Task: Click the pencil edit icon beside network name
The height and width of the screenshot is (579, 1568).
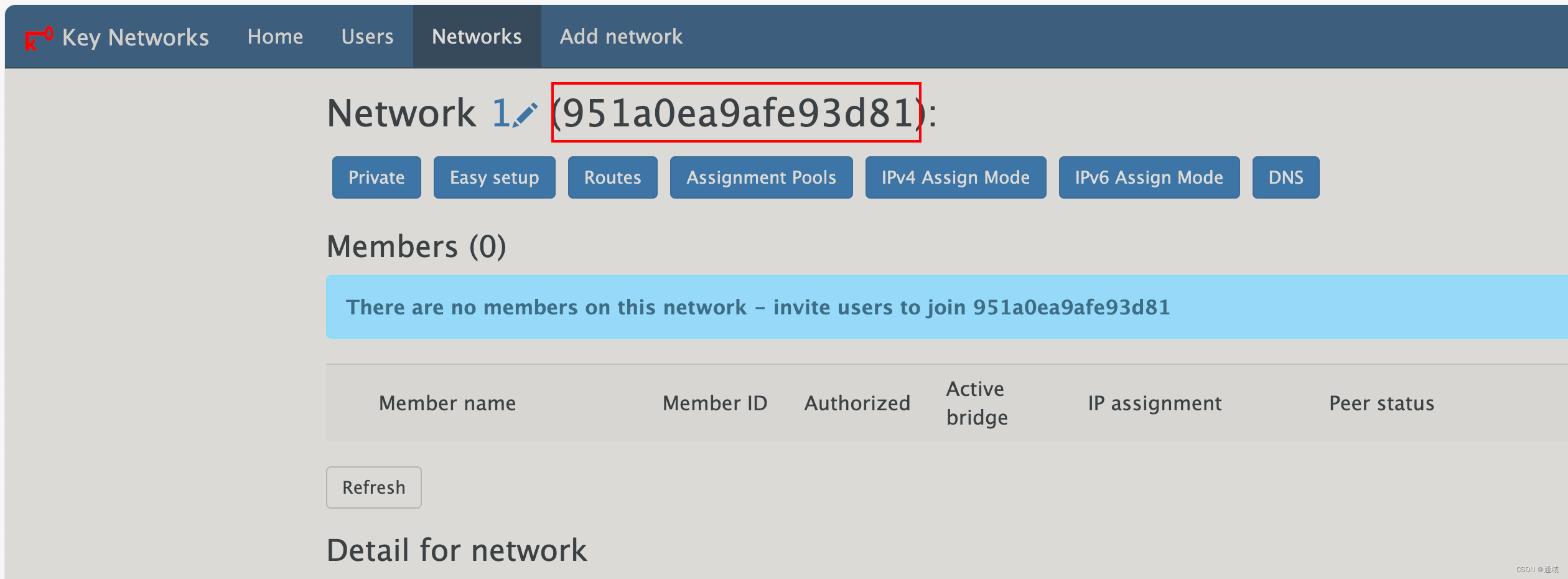Action: tap(526, 115)
